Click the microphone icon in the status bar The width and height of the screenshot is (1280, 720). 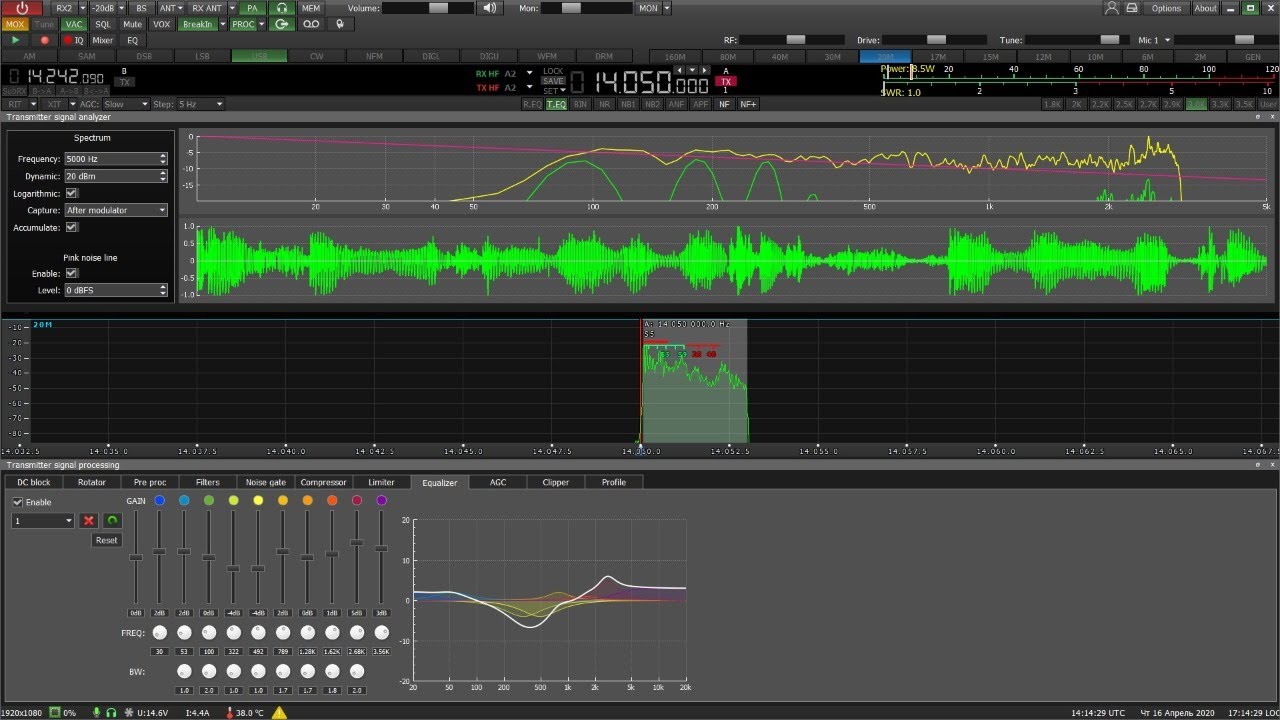97,712
